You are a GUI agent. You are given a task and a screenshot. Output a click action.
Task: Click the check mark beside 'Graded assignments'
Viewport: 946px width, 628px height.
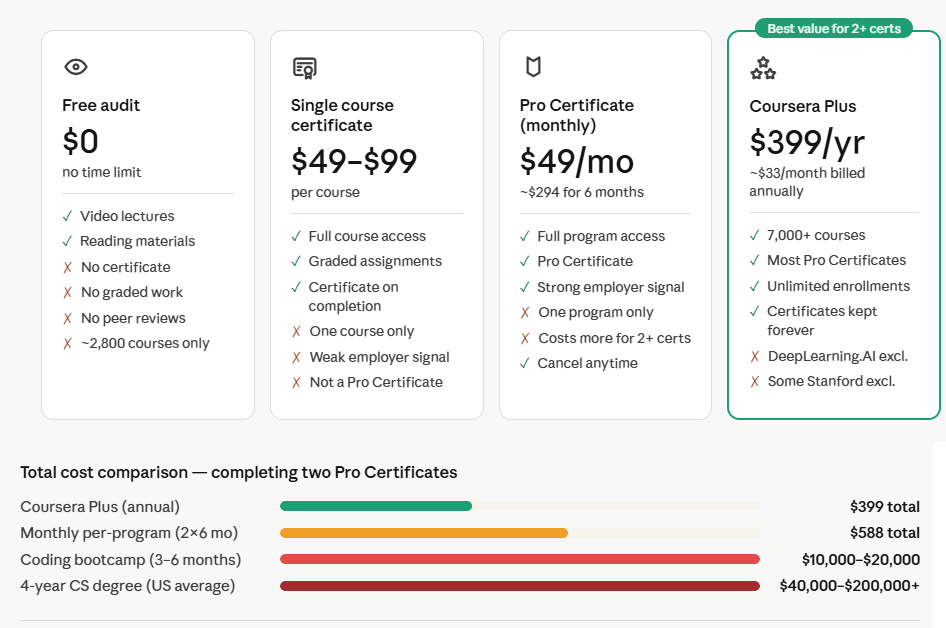click(296, 261)
